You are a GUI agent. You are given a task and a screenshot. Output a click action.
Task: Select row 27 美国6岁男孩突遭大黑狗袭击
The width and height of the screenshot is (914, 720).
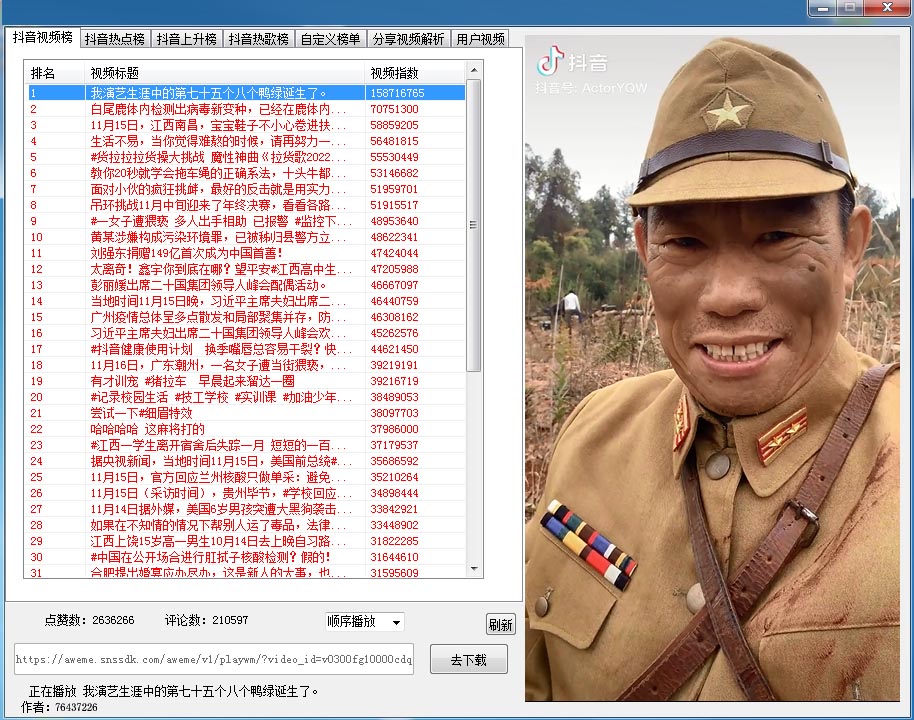point(247,509)
